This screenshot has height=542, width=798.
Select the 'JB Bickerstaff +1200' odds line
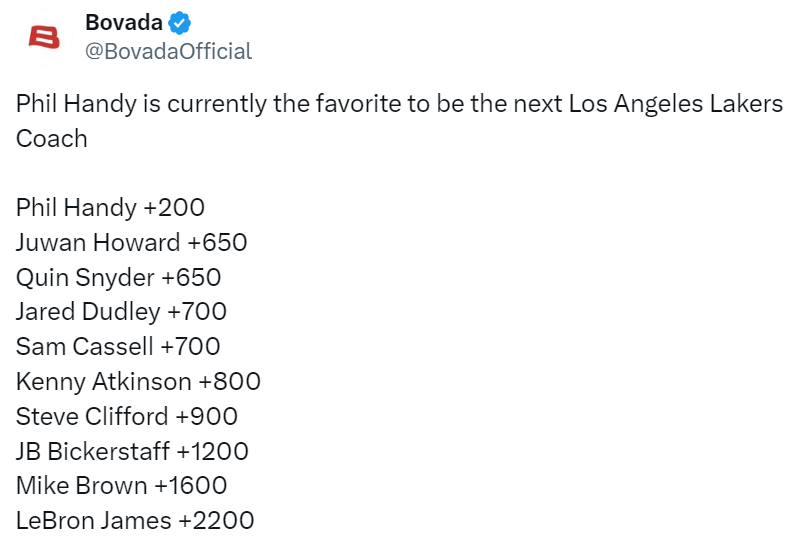(132, 451)
